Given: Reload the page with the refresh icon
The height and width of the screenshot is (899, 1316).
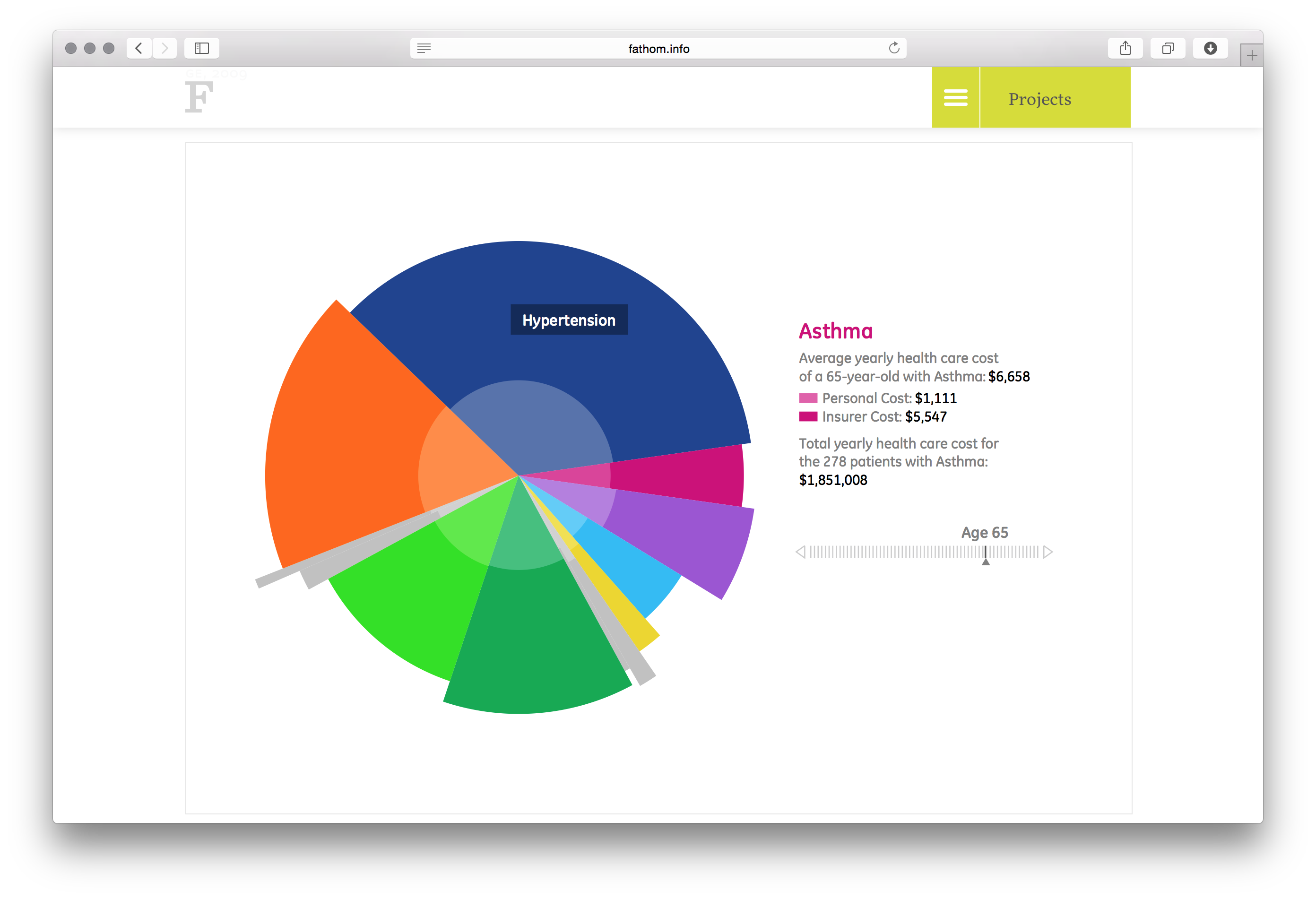Looking at the screenshot, I should 894,48.
